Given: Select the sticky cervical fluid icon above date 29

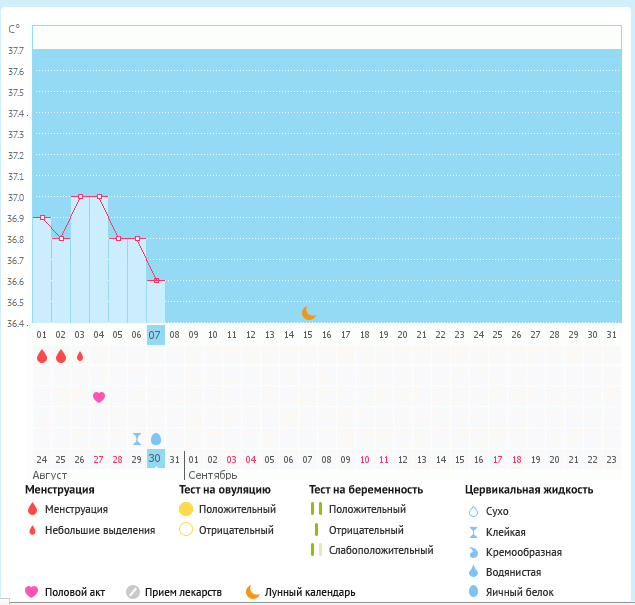Looking at the screenshot, I should (x=136, y=438).
